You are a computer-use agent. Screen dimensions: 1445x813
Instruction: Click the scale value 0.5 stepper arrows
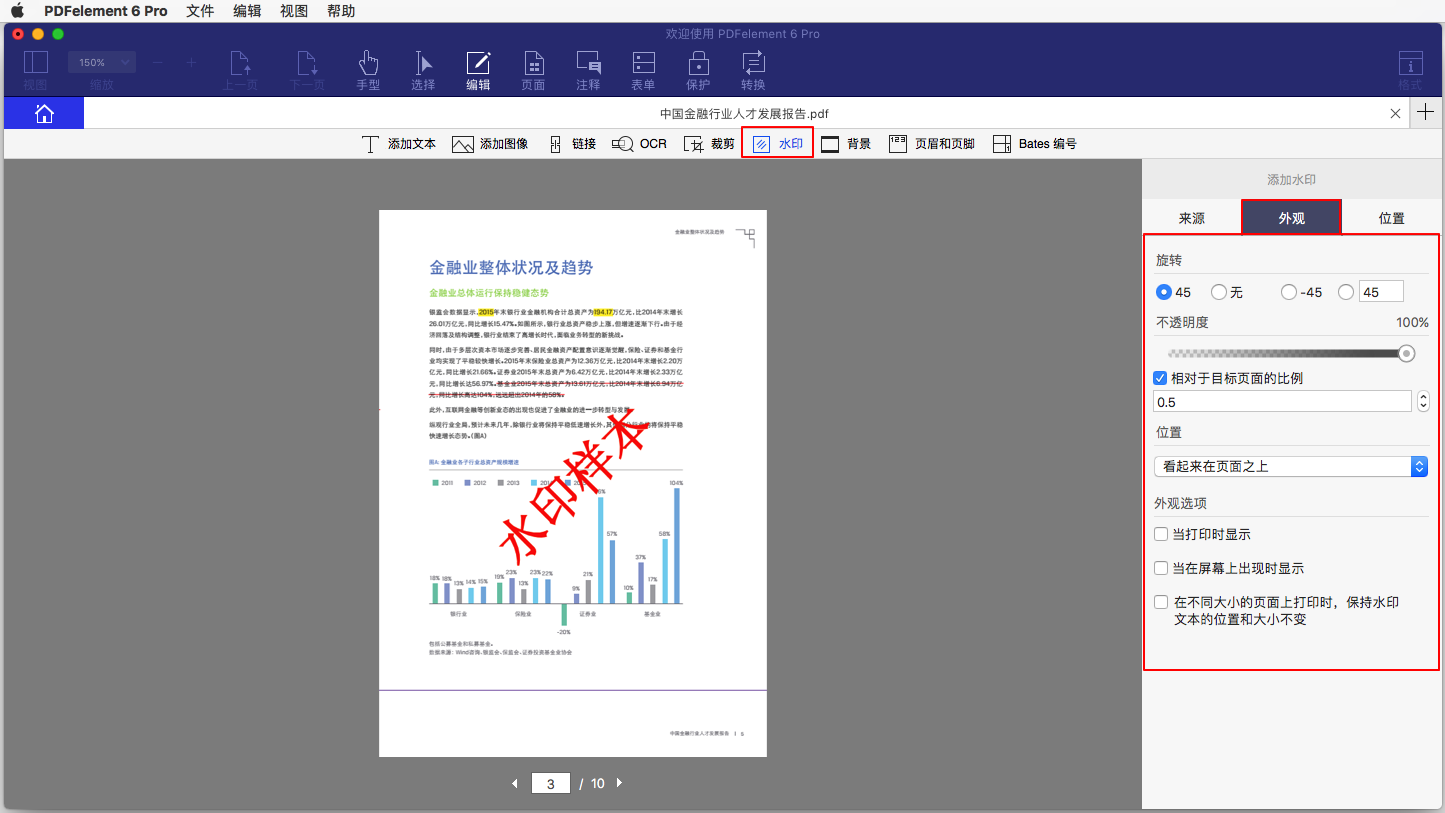click(x=1423, y=402)
